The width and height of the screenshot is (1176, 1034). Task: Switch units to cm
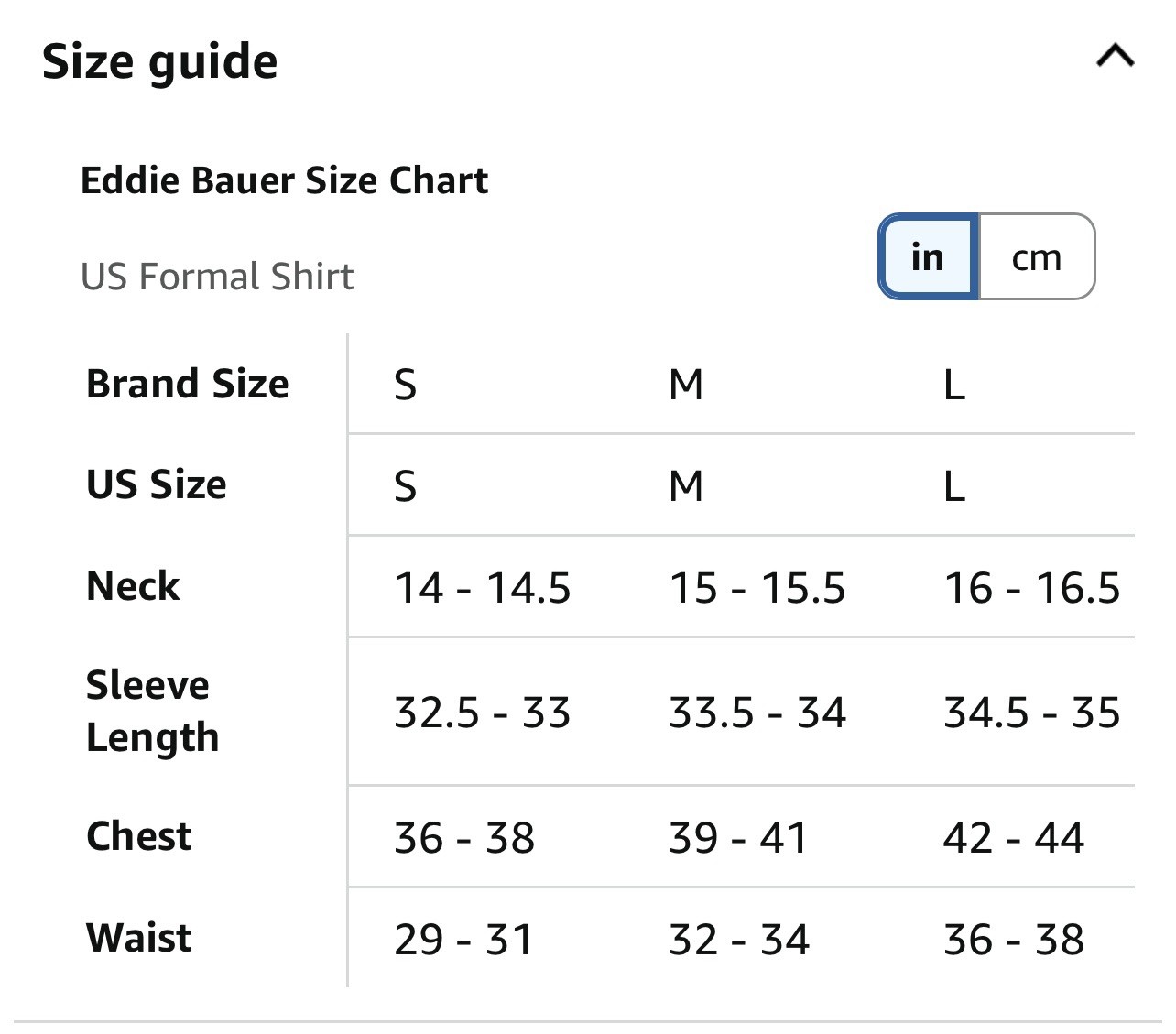(x=1037, y=256)
